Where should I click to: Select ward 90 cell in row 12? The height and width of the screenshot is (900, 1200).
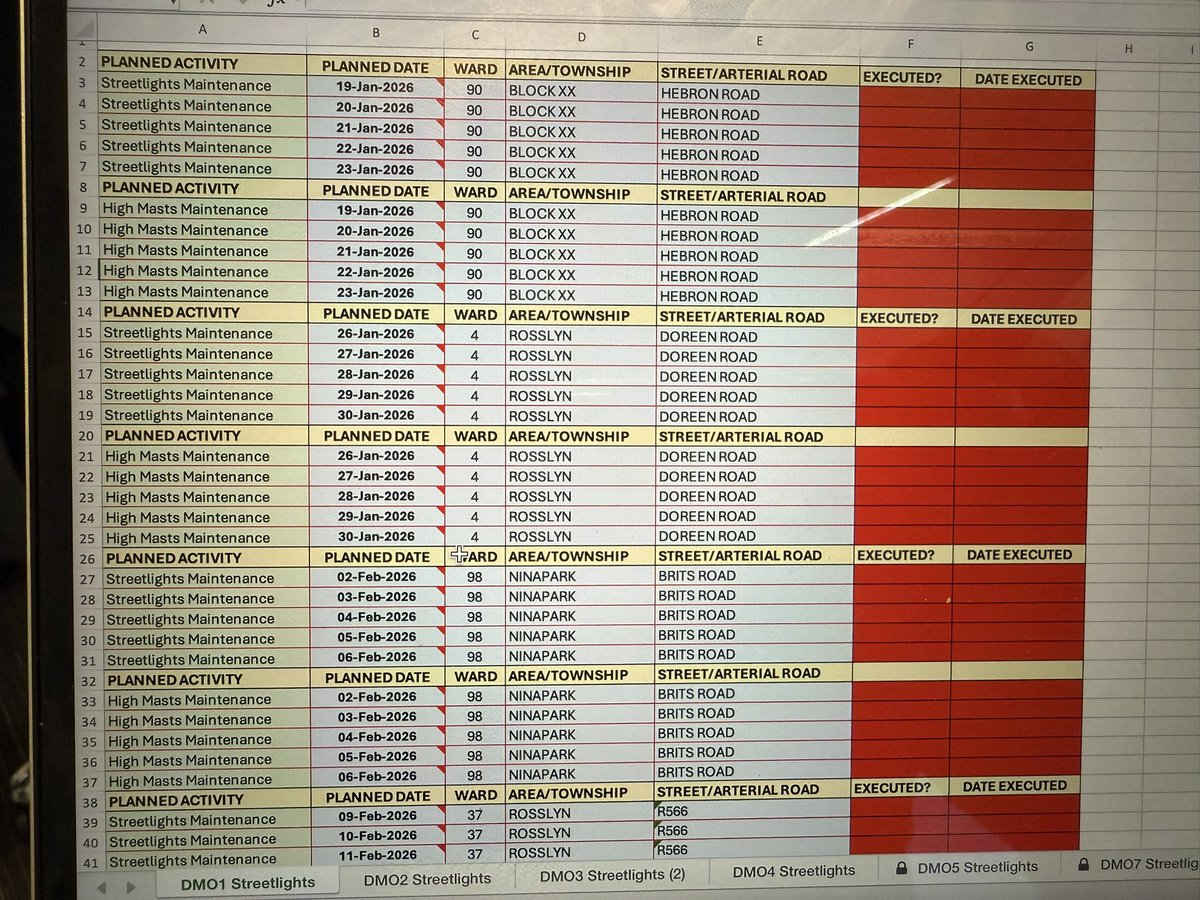pos(475,273)
